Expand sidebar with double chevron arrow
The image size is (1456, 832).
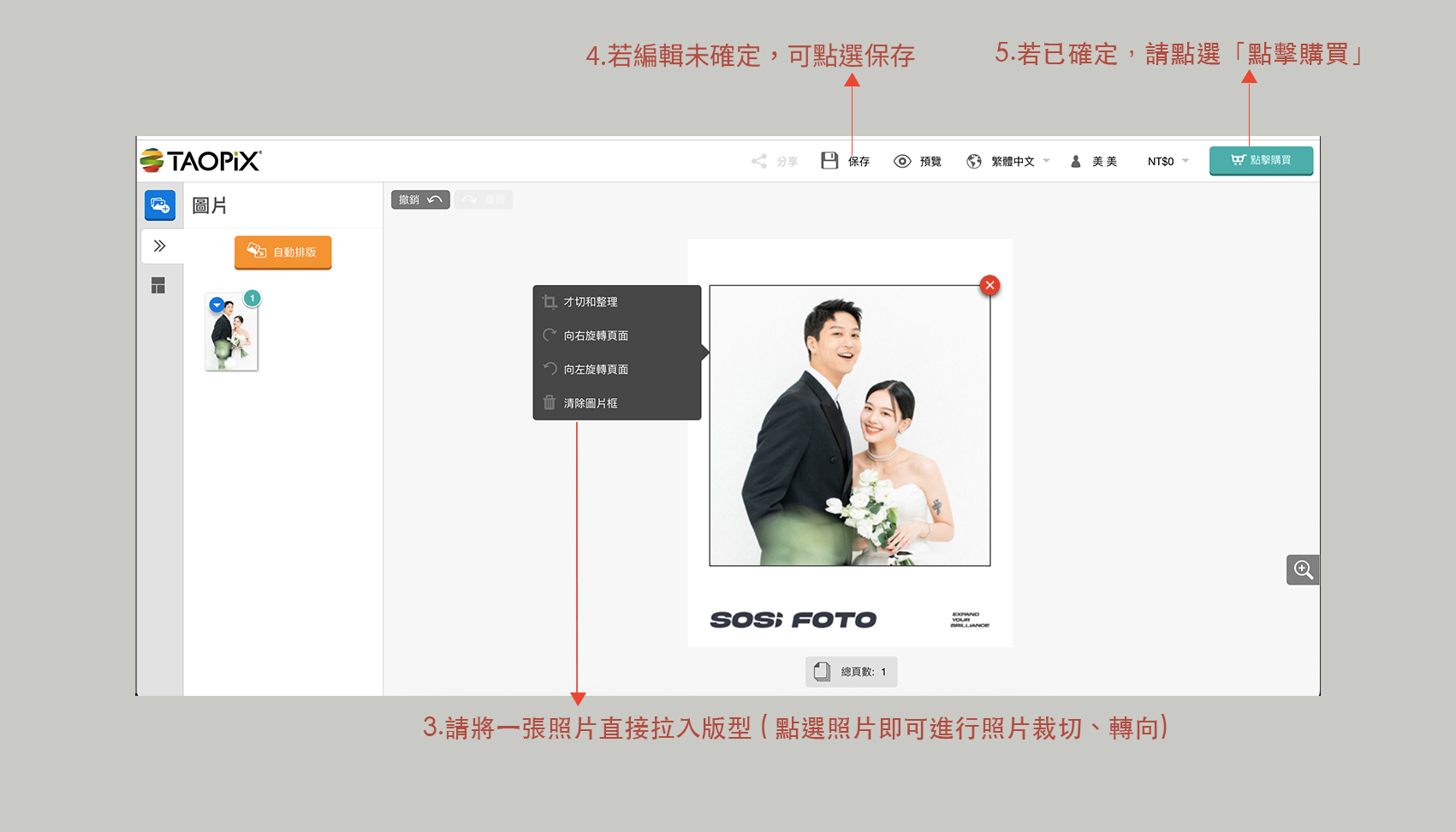159,247
